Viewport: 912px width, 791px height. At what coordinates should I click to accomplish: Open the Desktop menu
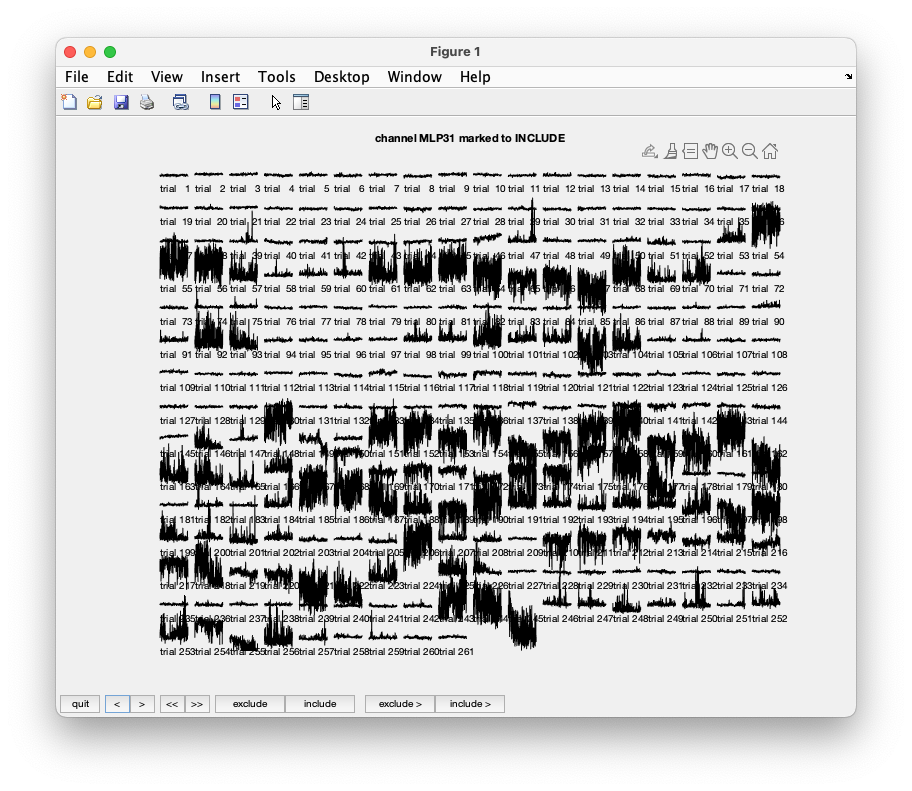(342, 76)
